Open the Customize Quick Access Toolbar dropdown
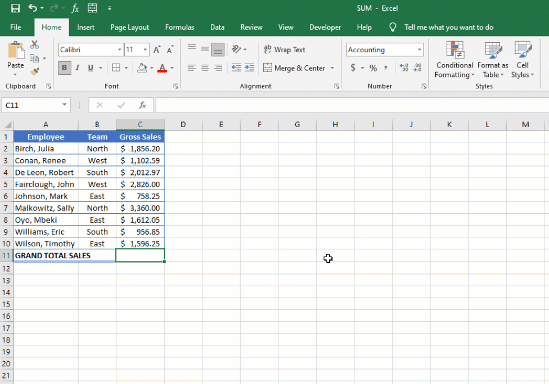549x384 pixels. (x=110, y=8)
